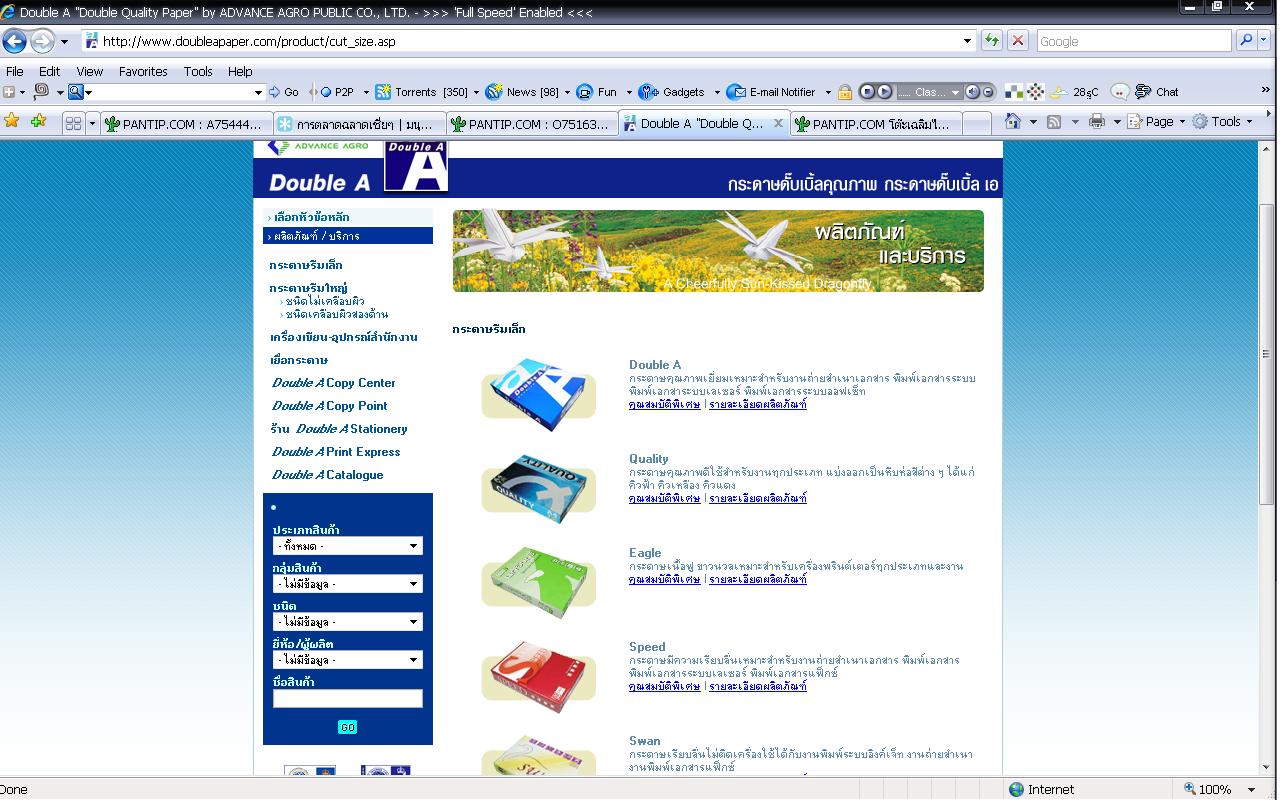Click the Stop loading red X icon

click(1018, 41)
